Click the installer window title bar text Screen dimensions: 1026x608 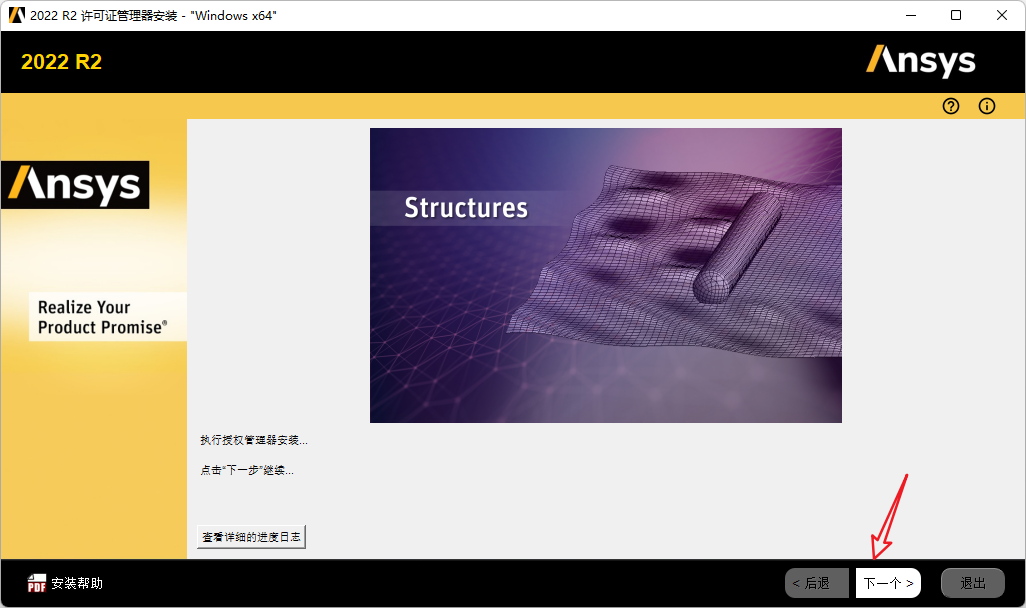[150, 15]
